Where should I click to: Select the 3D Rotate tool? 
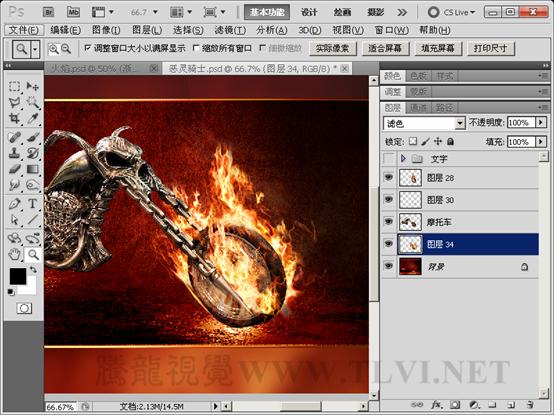[14, 238]
